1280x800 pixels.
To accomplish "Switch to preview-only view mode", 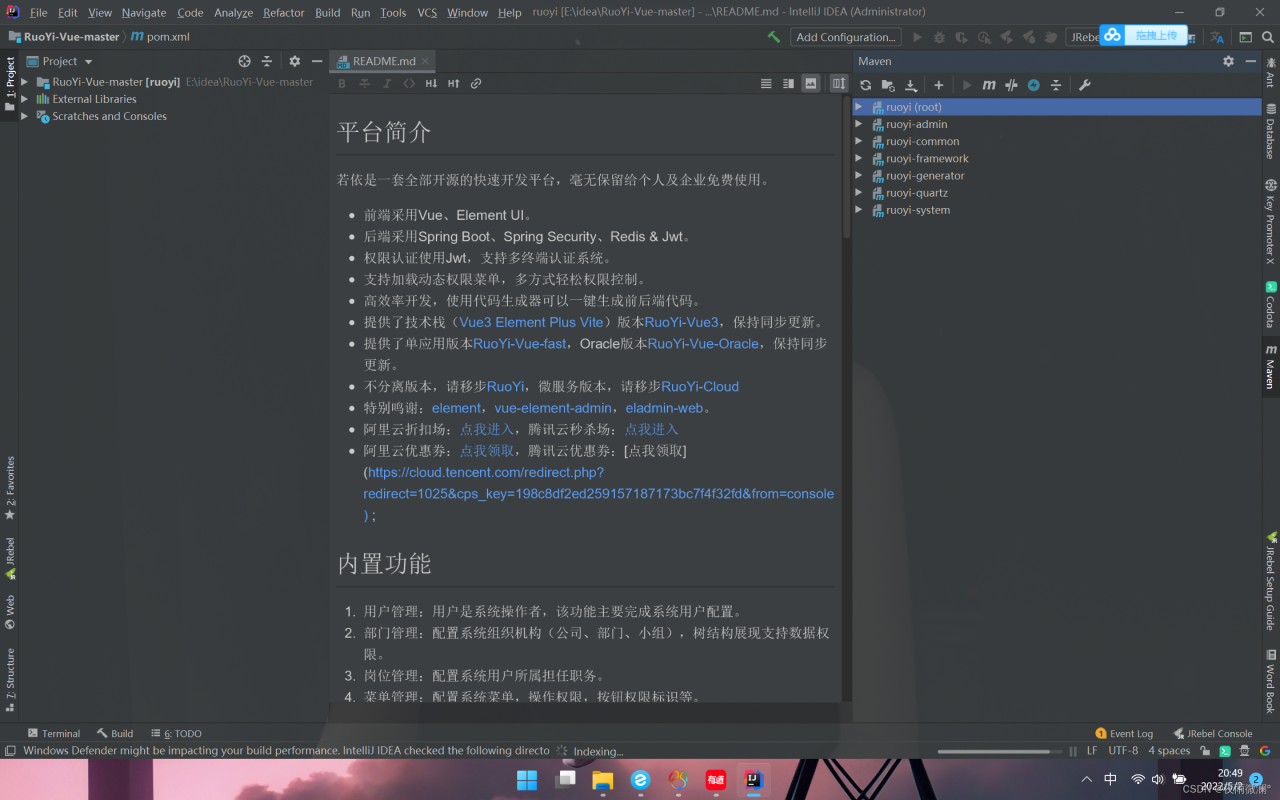I will [x=811, y=84].
